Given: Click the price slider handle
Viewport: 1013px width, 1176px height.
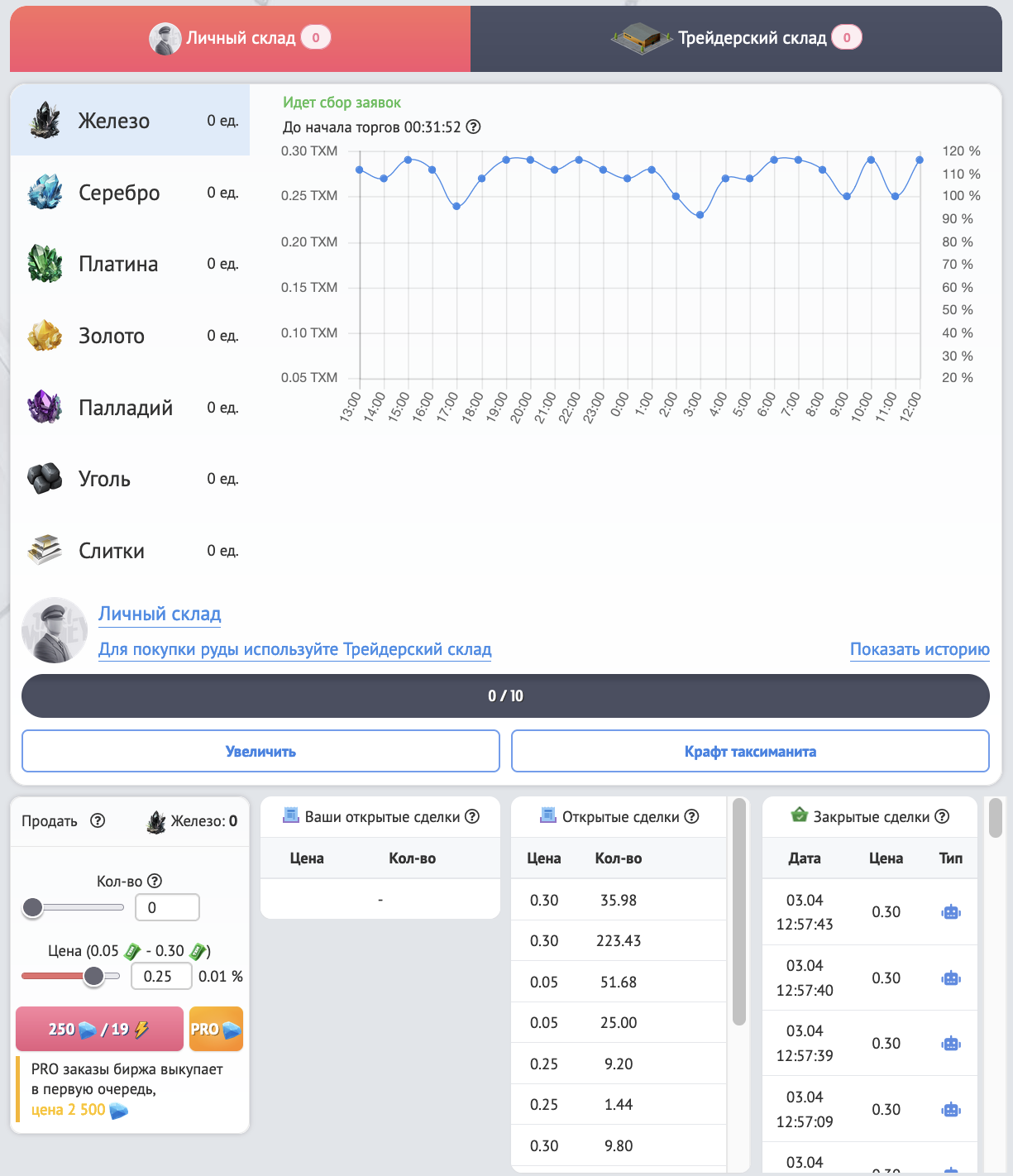Looking at the screenshot, I should tap(93, 977).
